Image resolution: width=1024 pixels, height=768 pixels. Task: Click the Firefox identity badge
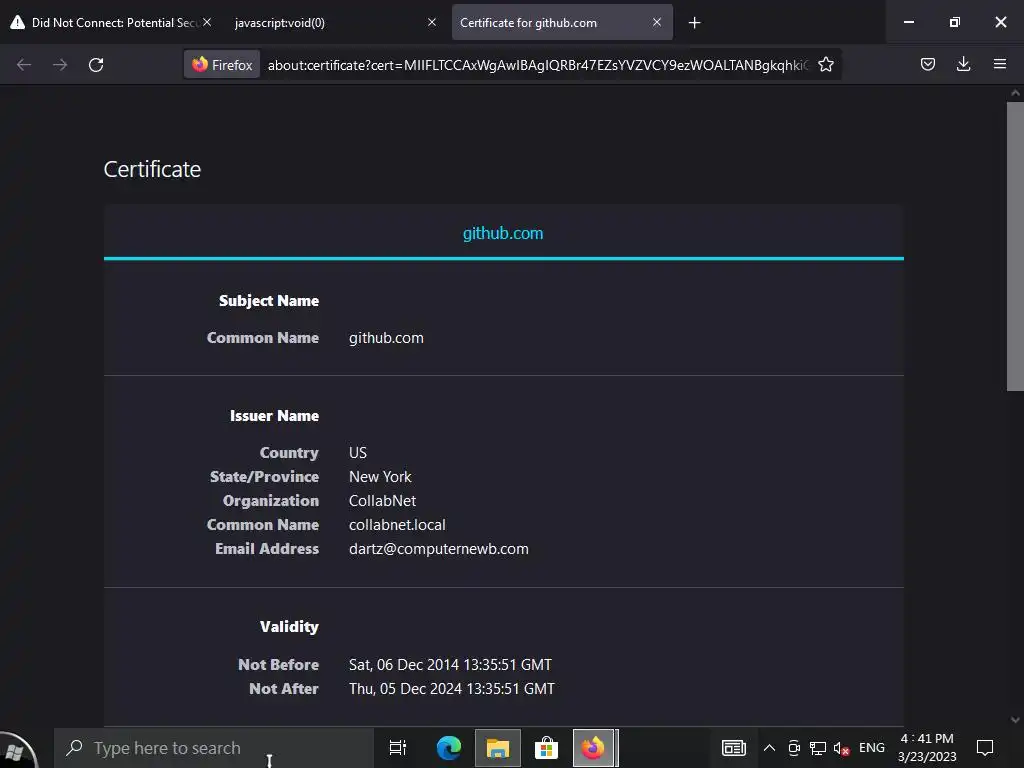(222, 65)
